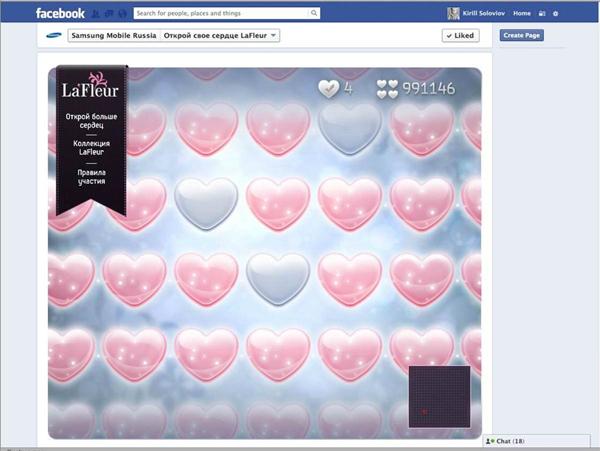The height and width of the screenshot is (451, 600).
Task: Click the Samsung page logo thumbnail
Action: (54, 36)
